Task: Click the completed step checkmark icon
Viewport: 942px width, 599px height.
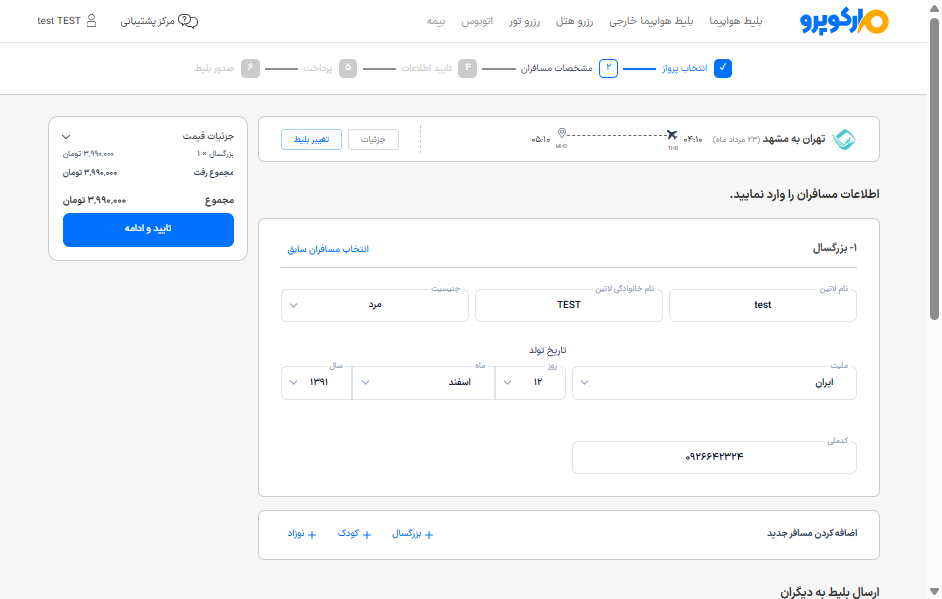Action: [x=723, y=68]
